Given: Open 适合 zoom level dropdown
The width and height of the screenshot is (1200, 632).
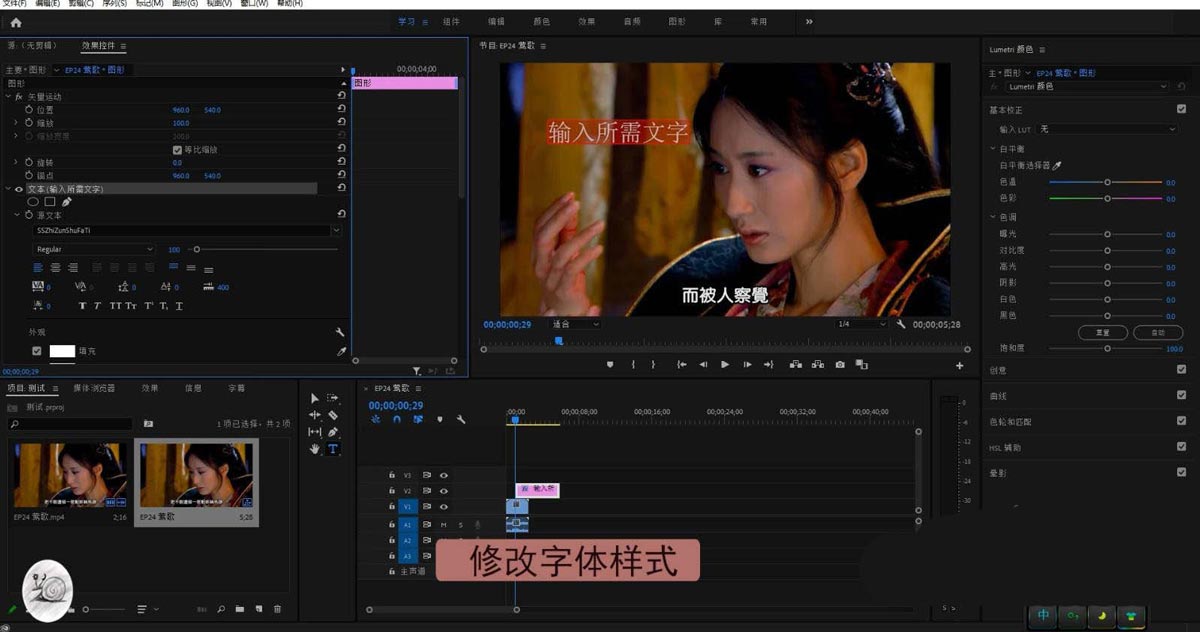Looking at the screenshot, I should tap(575, 324).
